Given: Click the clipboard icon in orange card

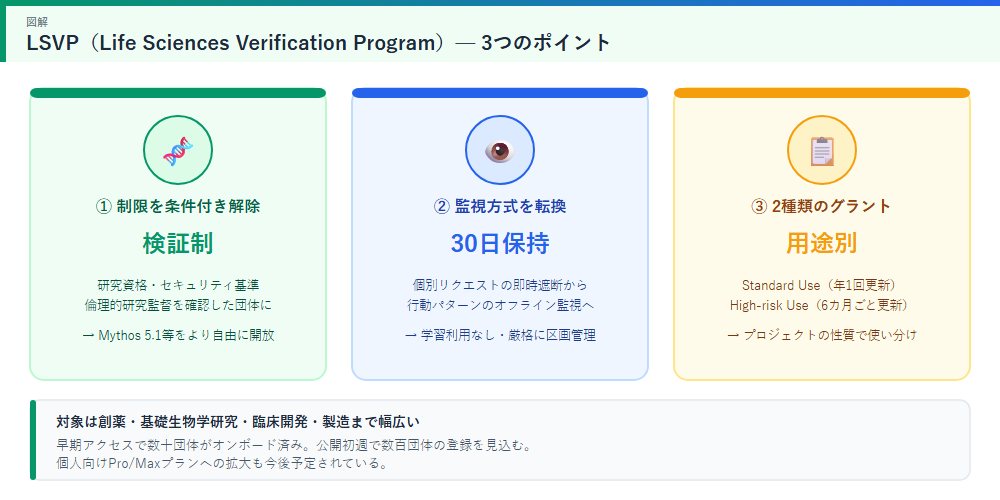Looking at the screenshot, I should [x=822, y=151].
